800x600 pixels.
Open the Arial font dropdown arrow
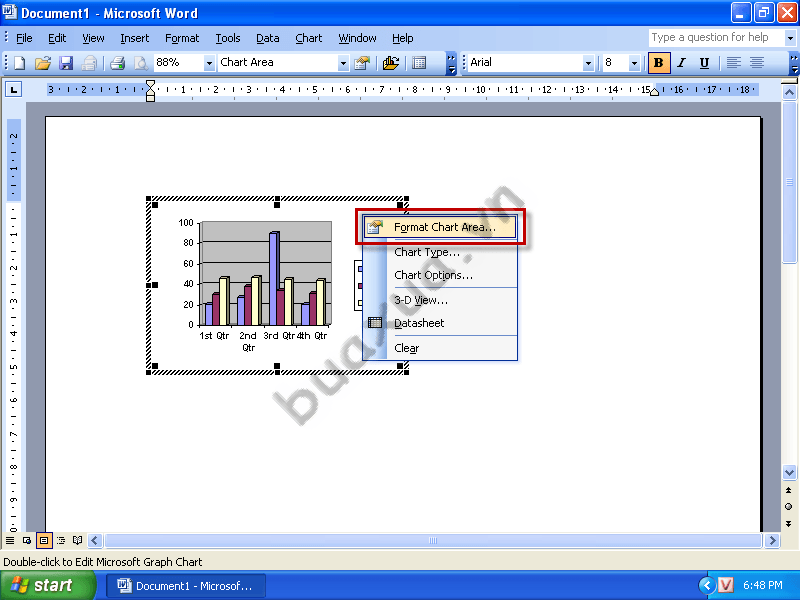click(589, 63)
